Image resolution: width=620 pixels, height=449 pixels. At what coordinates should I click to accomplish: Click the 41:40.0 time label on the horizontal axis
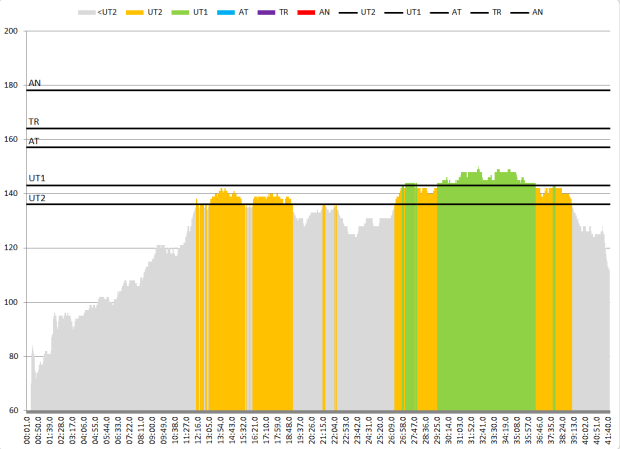click(609, 430)
